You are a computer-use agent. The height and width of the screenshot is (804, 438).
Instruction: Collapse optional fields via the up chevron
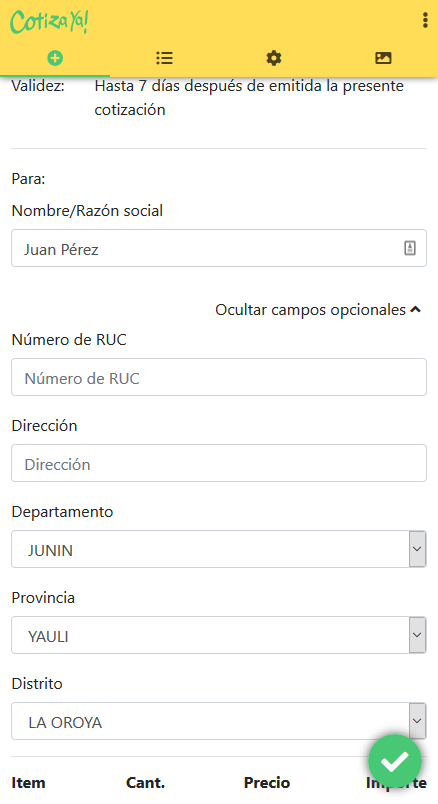point(416,309)
